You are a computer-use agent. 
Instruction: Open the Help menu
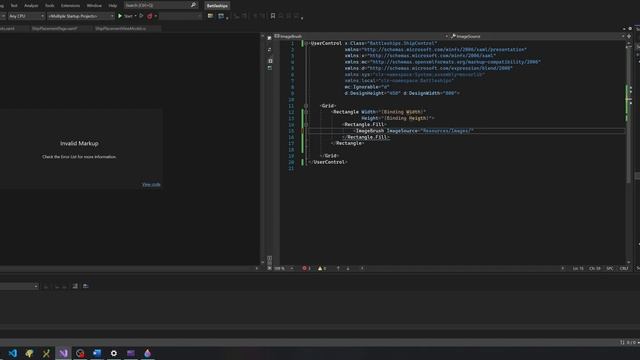point(113,6)
